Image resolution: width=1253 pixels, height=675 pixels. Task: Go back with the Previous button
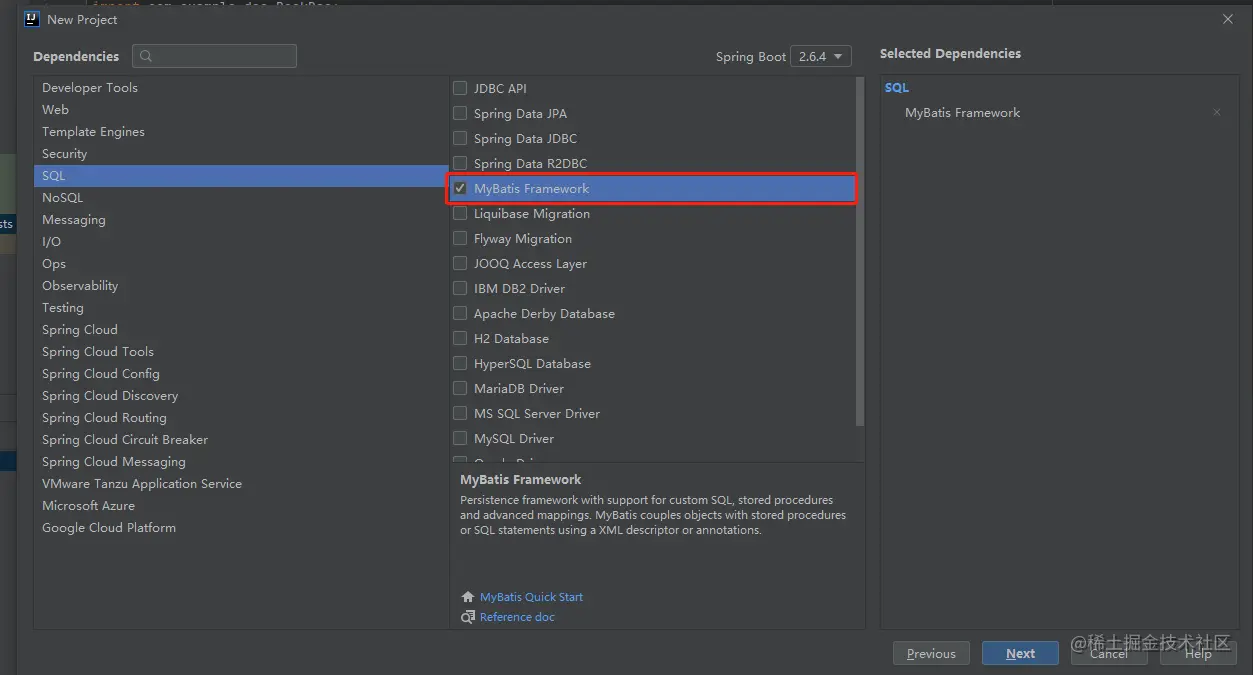(931, 654)
